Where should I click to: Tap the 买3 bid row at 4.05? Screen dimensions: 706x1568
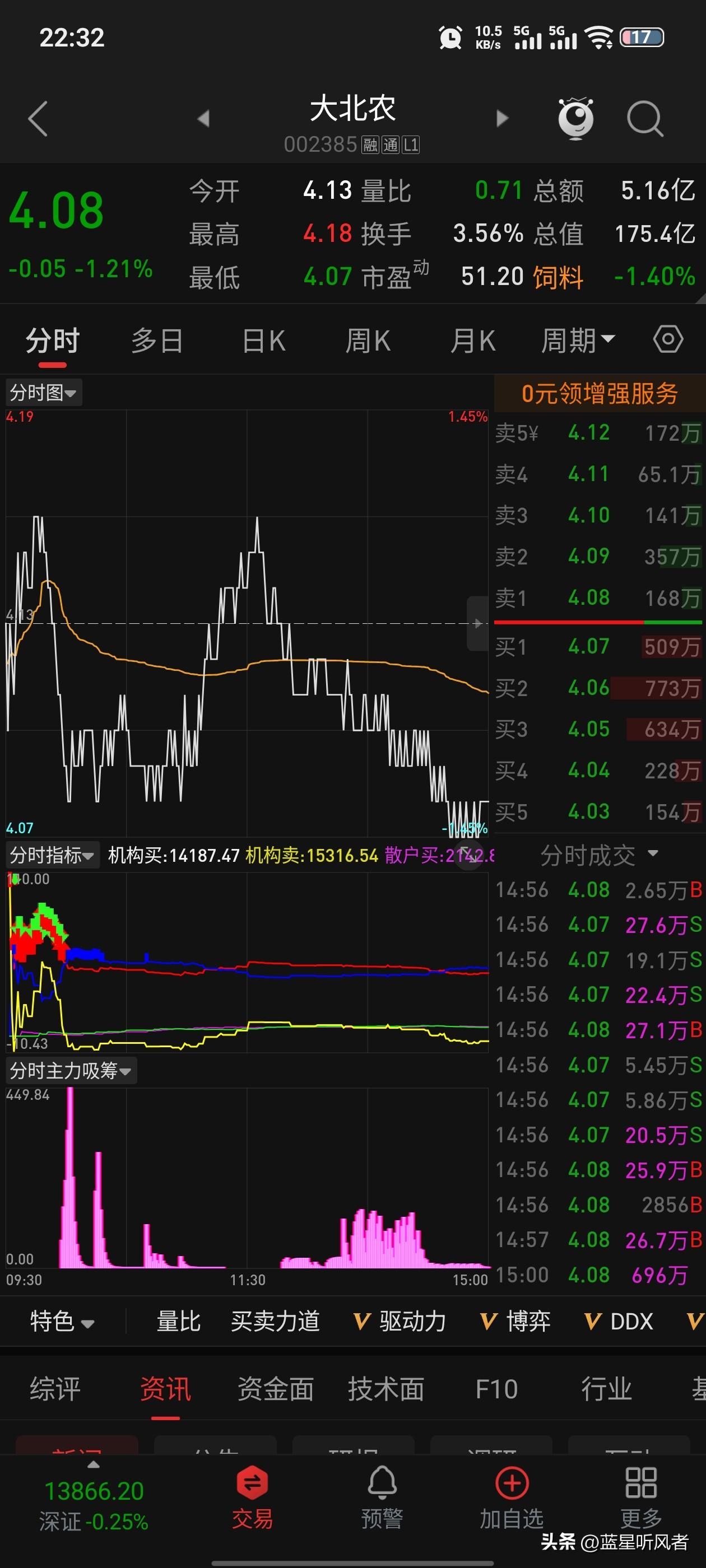(599, 729)
